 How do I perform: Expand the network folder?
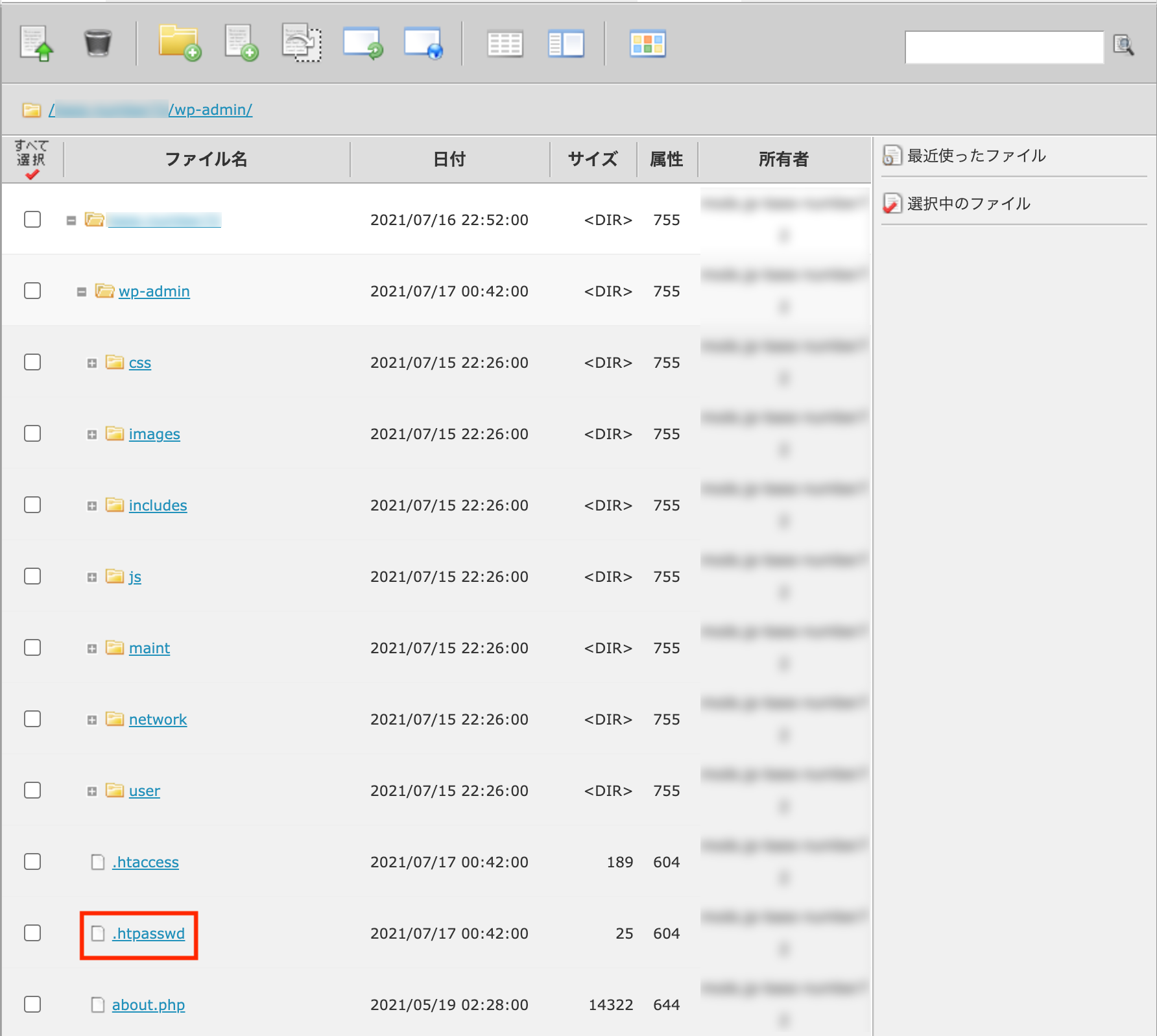(x=92, y=720)
